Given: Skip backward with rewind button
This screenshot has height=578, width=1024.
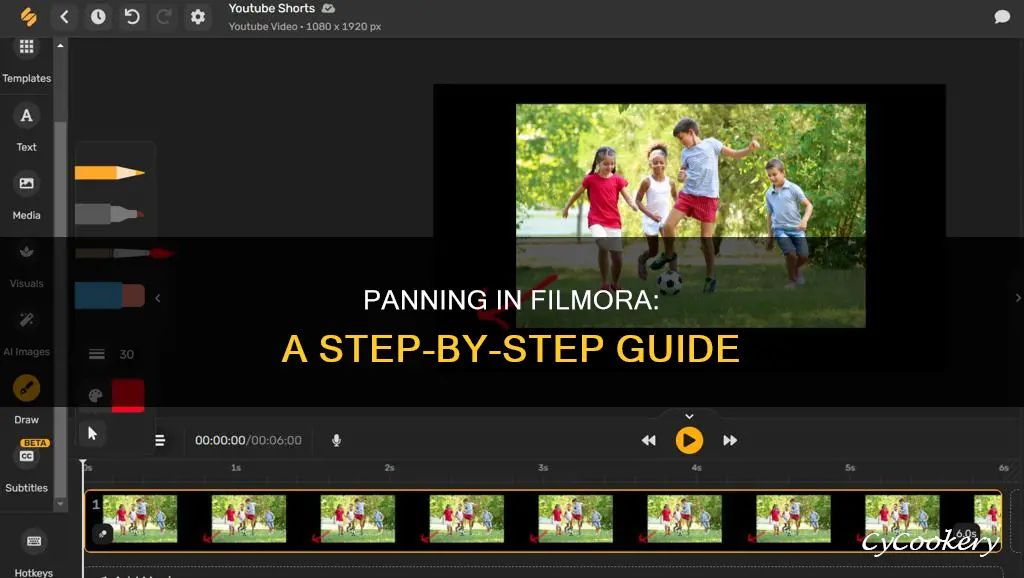Looking at the screenshot, I should click(x=648, y=440).
